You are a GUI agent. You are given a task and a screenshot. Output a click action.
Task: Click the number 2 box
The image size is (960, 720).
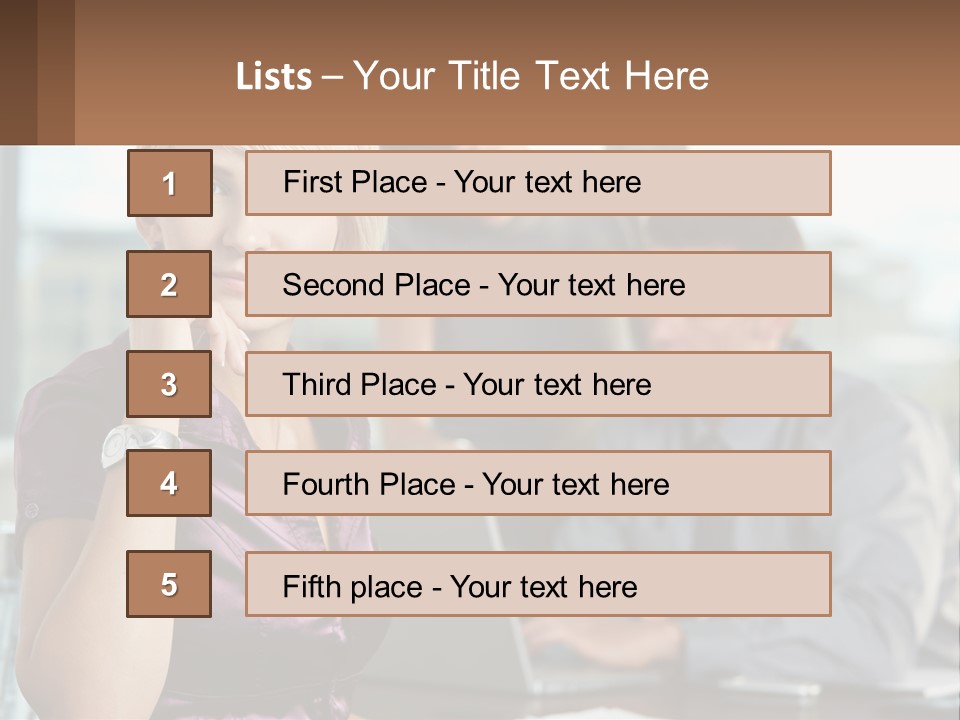pyautogui.click(x=169, y=284)
